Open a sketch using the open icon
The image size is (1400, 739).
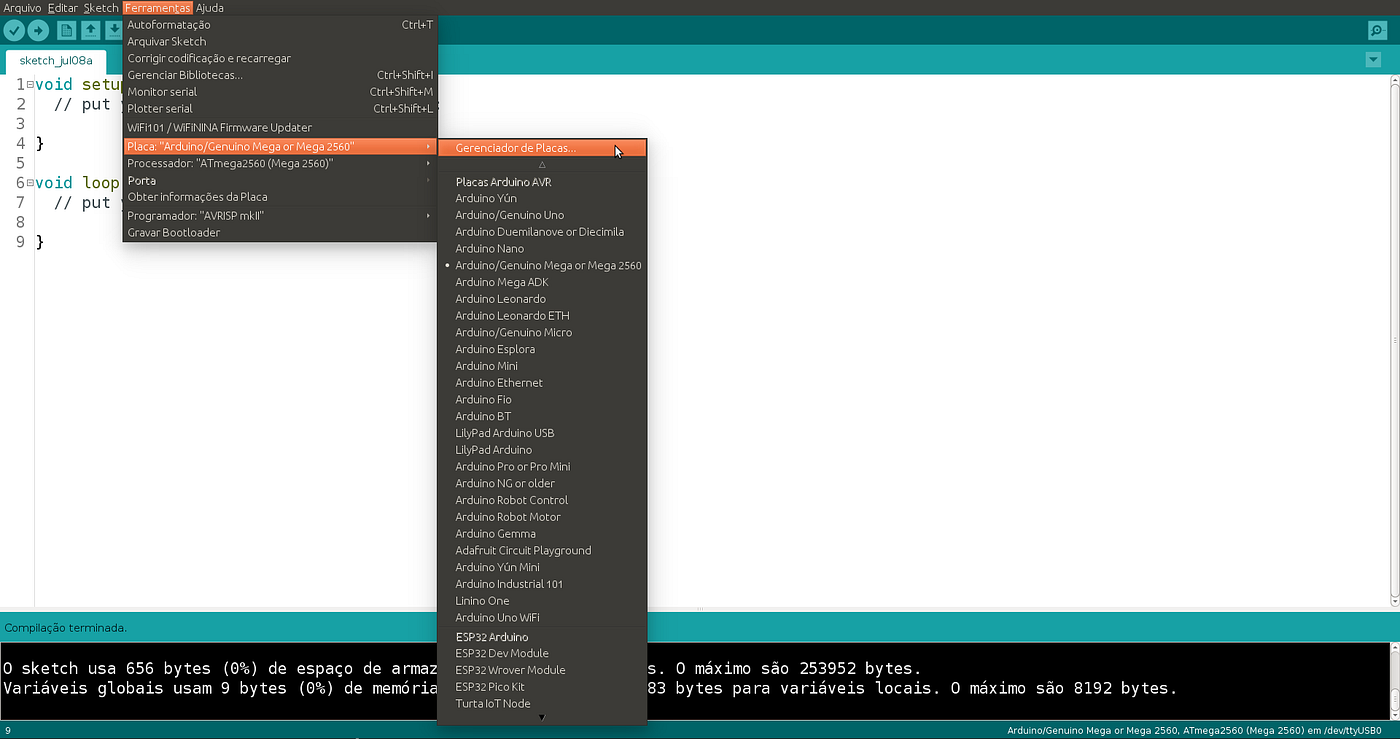[x=88, y=30]
